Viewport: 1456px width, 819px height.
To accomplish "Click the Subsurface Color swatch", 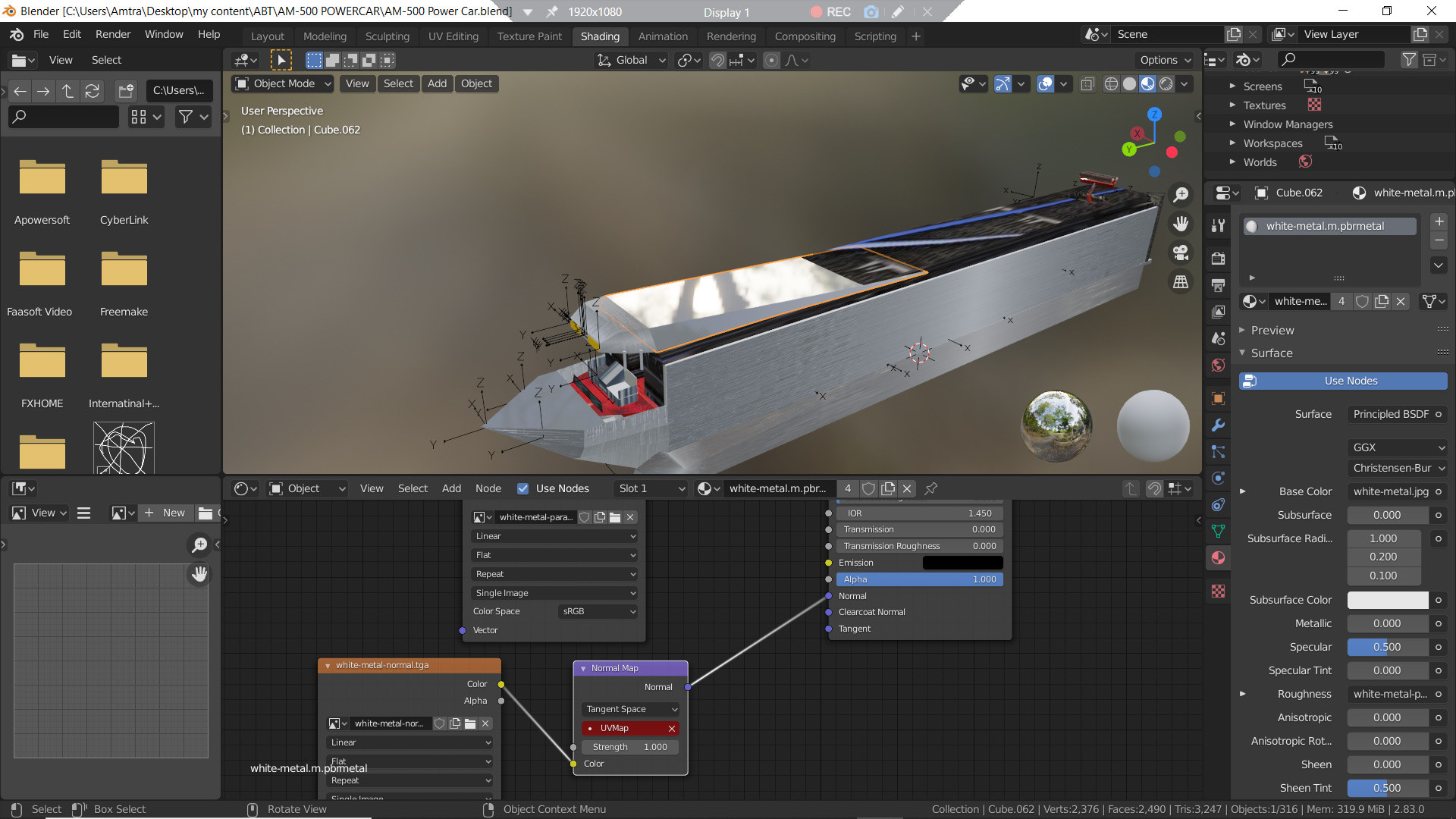I will (1387, 600).
